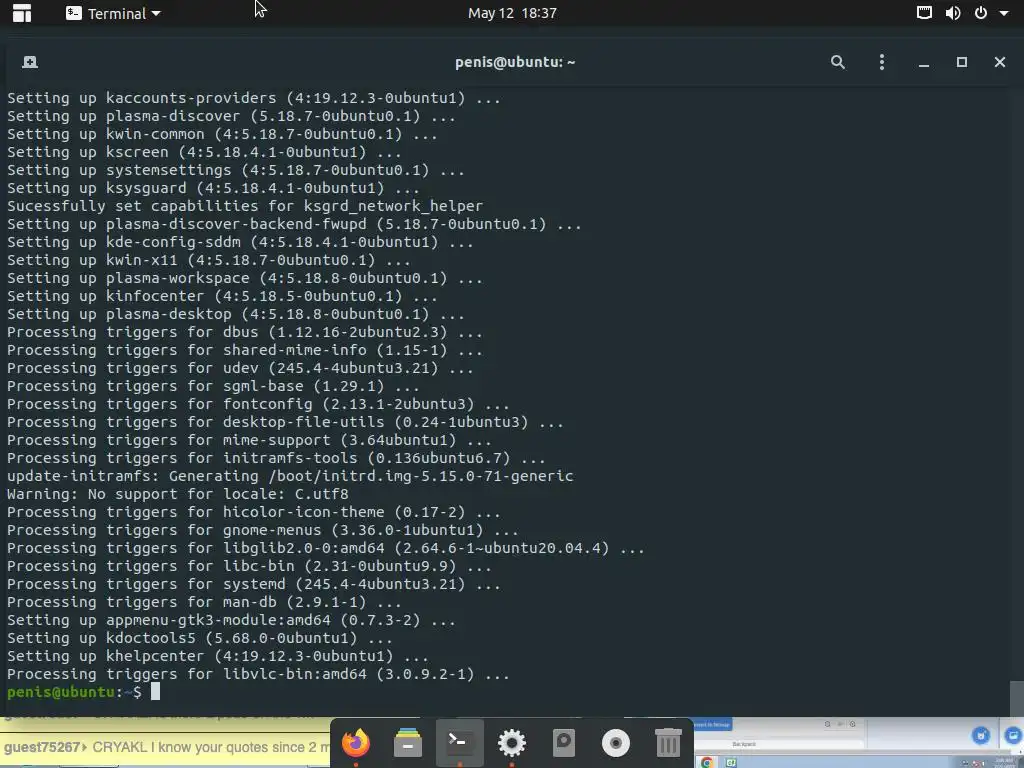Click the line 'Setting up kaccounts-providers'
Image resolution: width=1024 pixels, height=768 pixels.
tap(253, 98)
